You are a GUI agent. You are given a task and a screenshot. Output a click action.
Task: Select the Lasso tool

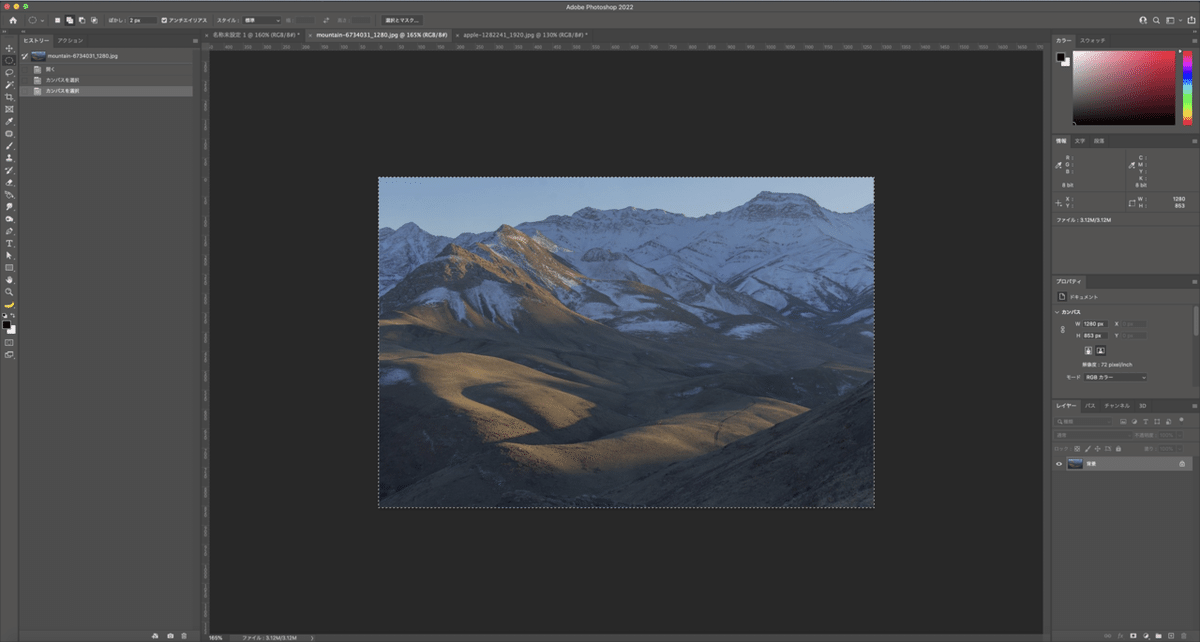click(9, 72)
